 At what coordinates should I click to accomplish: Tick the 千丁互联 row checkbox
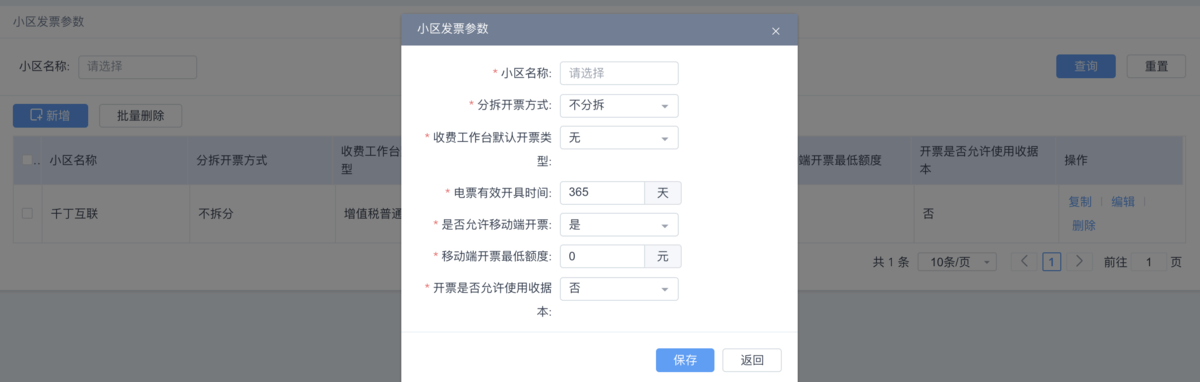[28, 212]
